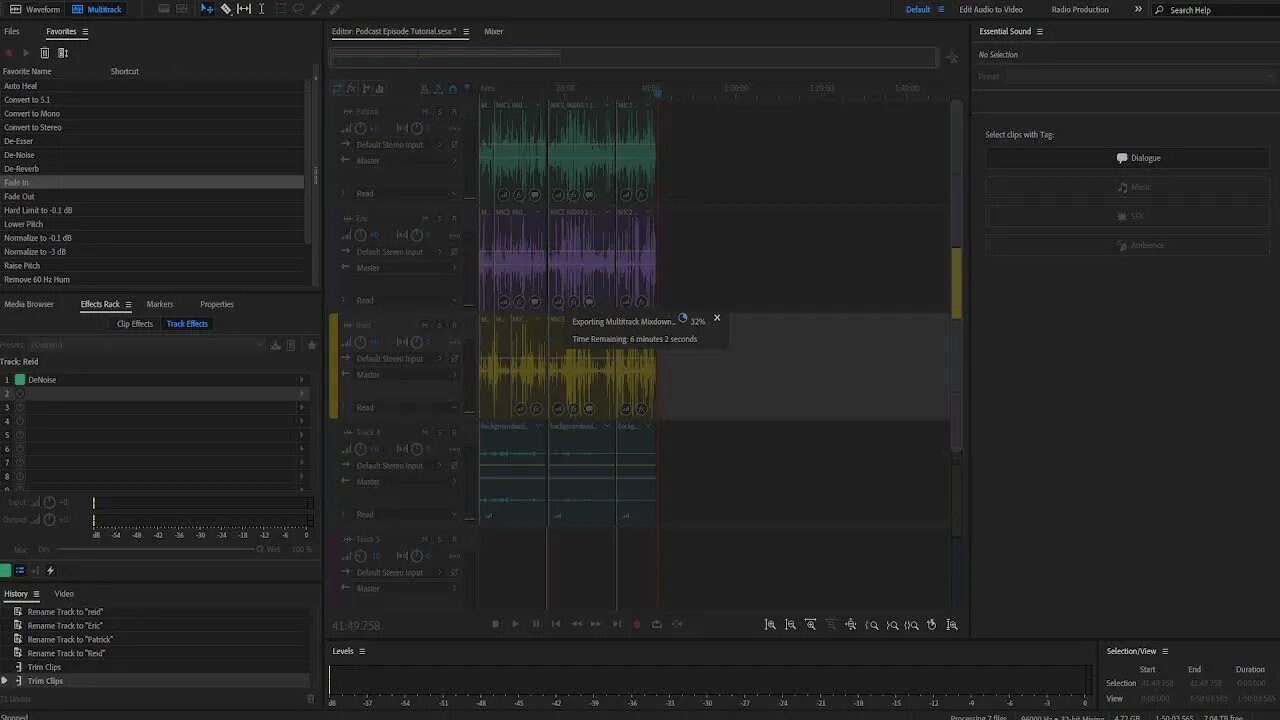Click the Pause transport button

click(x=536, y=624)
